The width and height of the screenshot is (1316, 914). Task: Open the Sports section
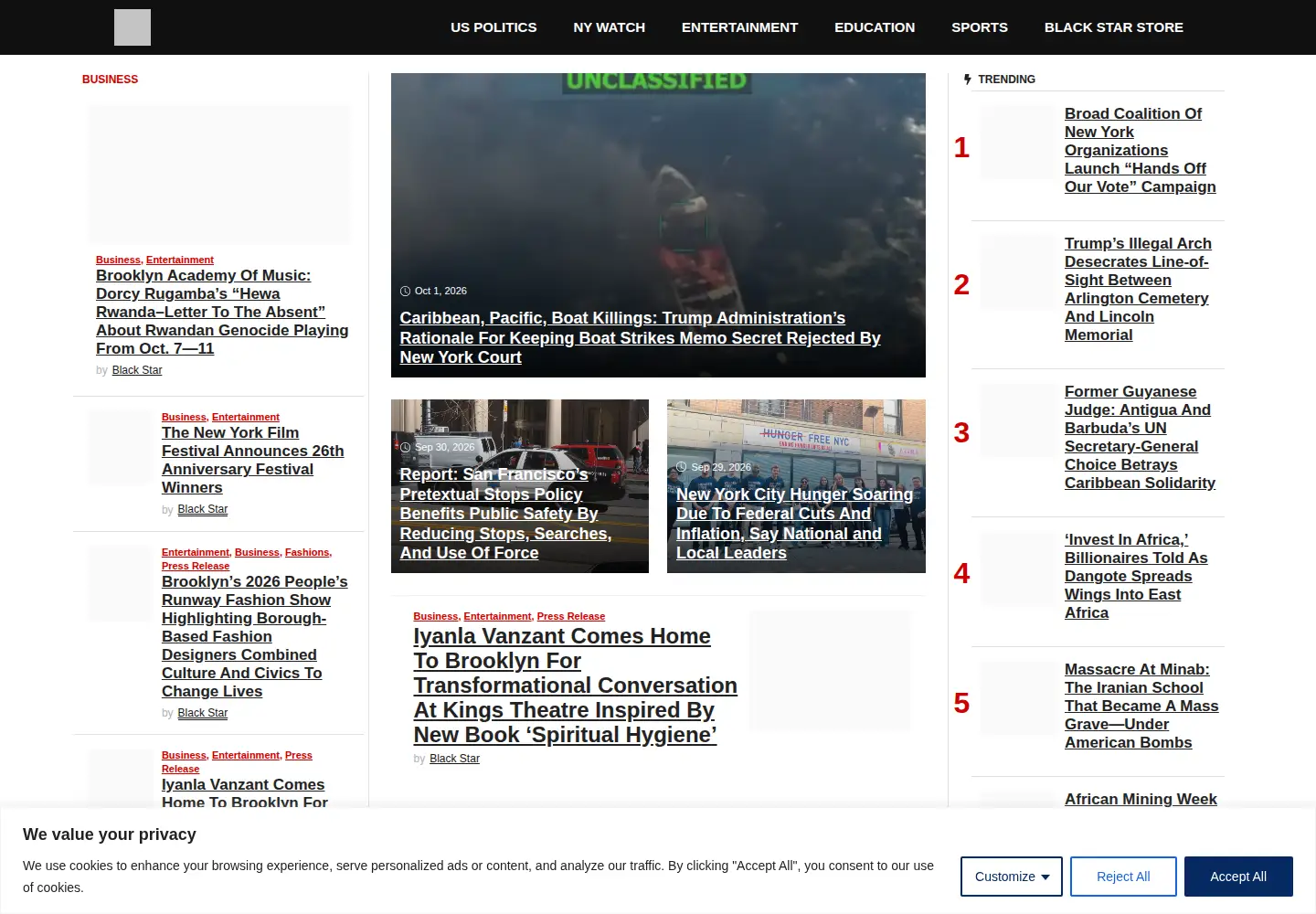pos(980,27)
